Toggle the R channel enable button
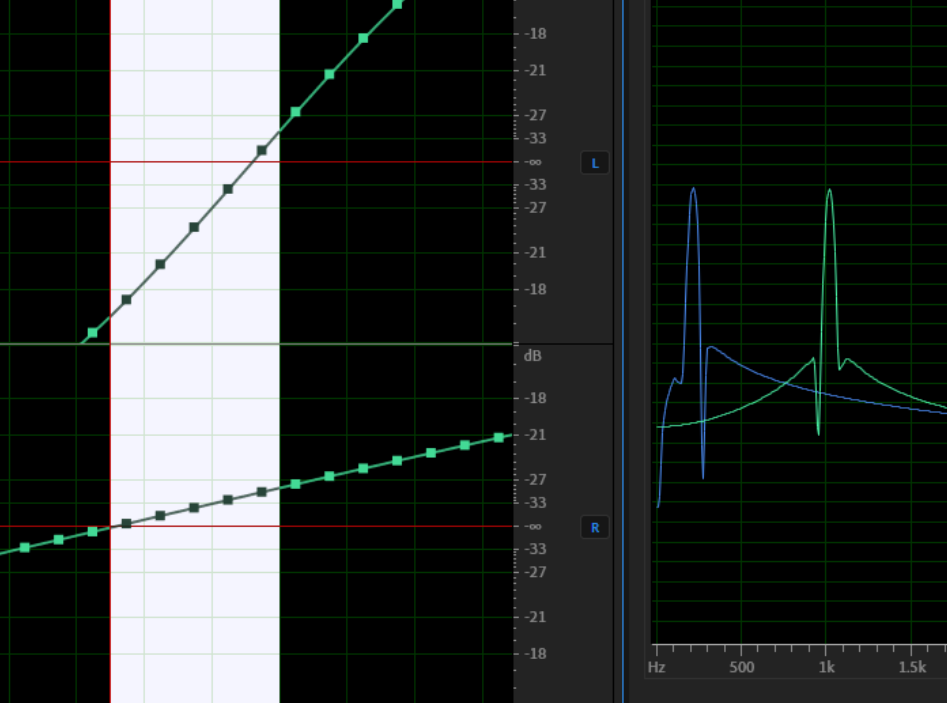 point(595,527)
